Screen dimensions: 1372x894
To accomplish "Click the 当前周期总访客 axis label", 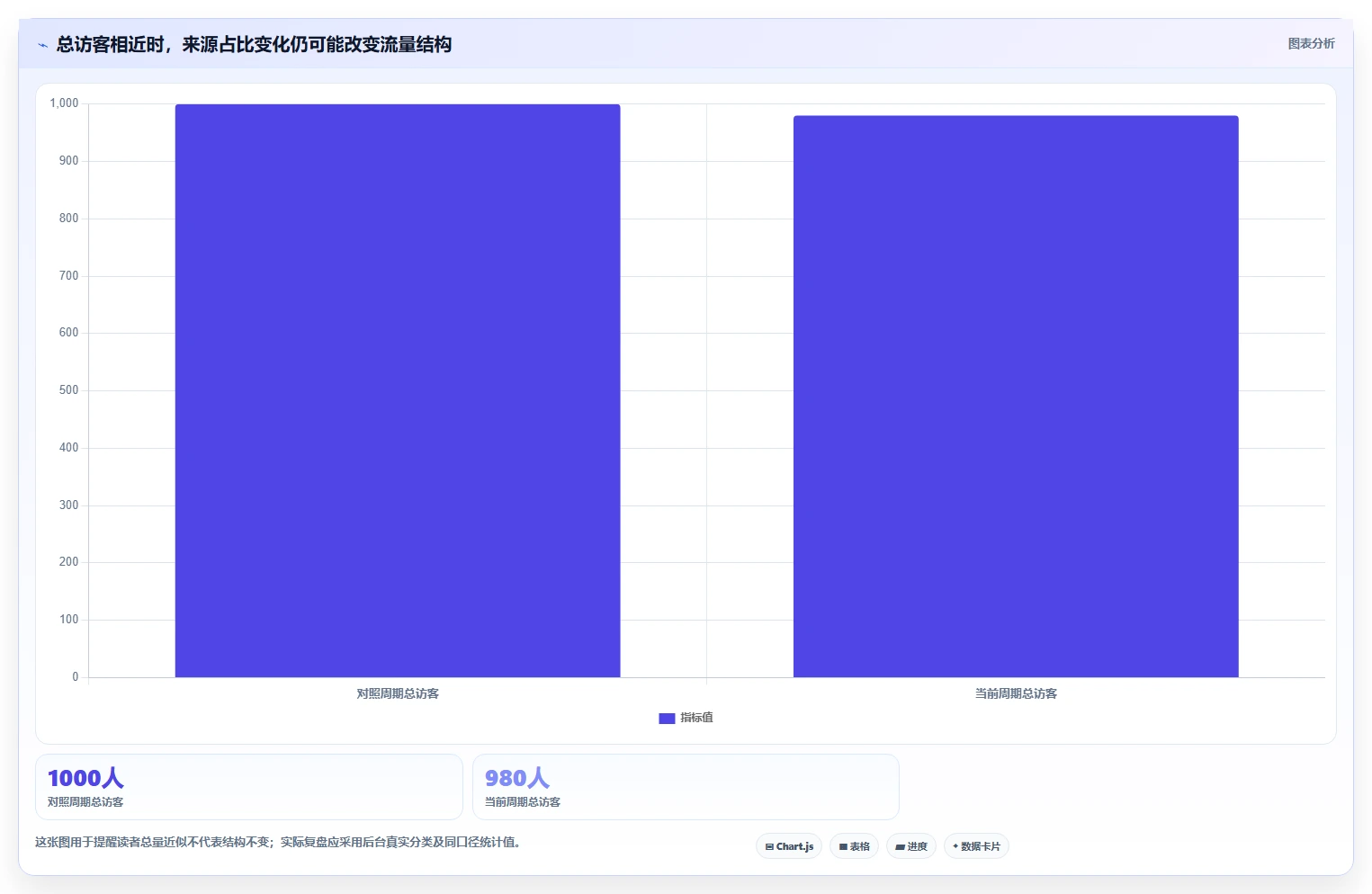I will (x=1016, y=693).
